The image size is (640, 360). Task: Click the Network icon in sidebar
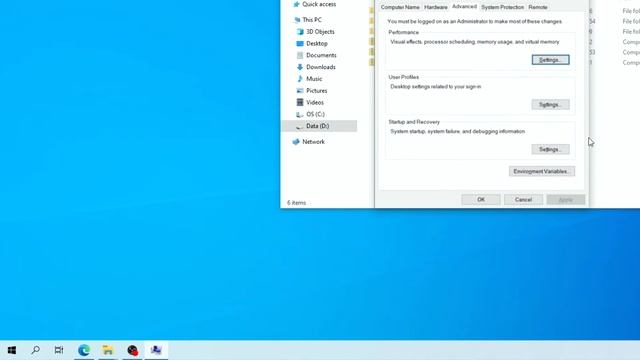pyautogui.click(x=296, y=142)
